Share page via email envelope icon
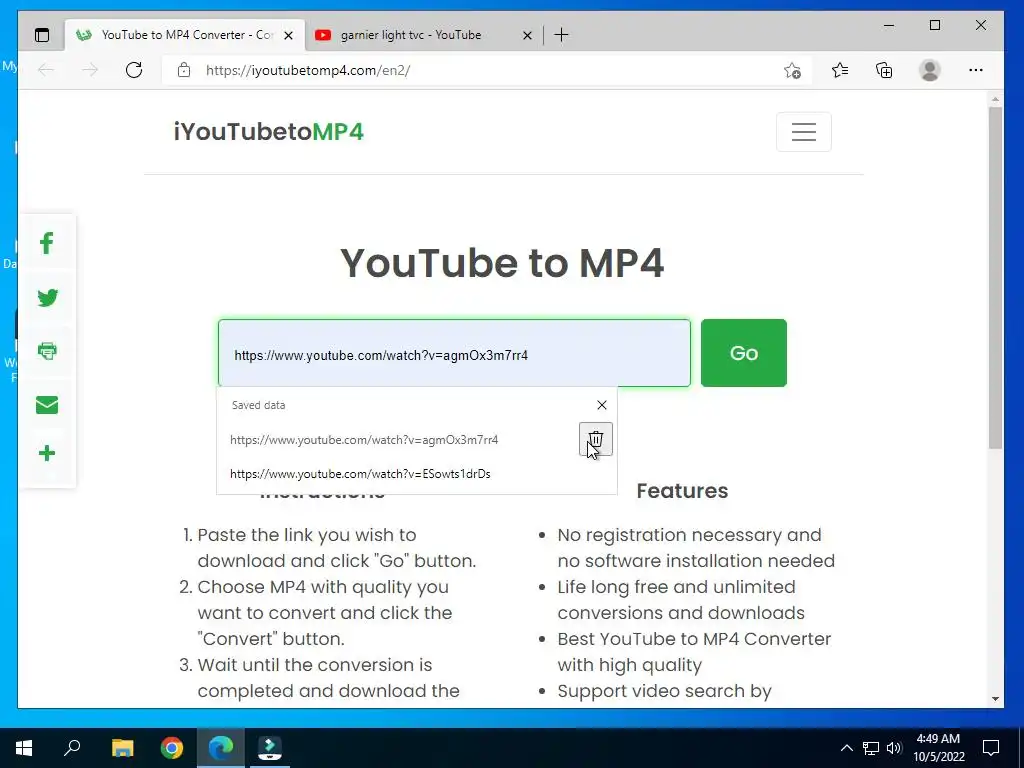 (x=47, y=405)
